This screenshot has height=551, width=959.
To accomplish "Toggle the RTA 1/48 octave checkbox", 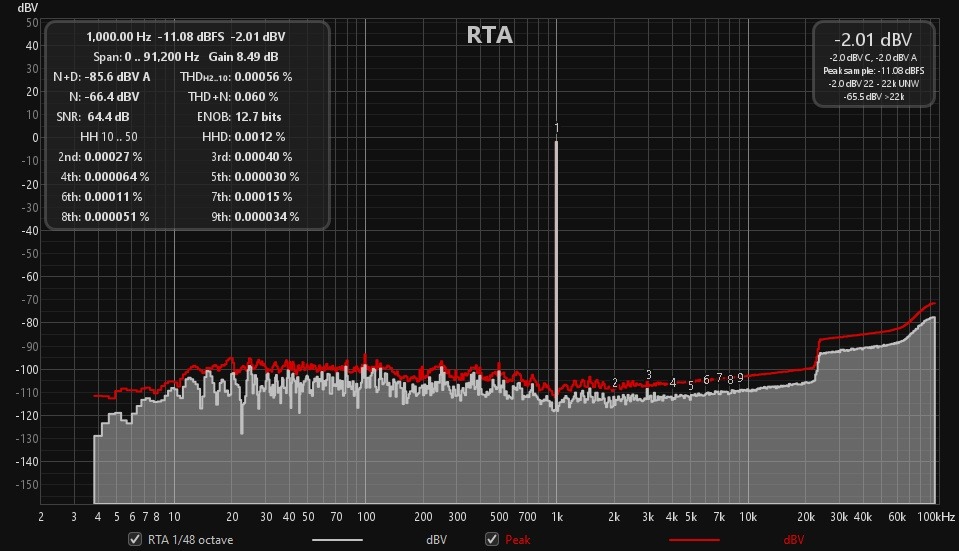I will pyautogui.click(x=135, y=539).
